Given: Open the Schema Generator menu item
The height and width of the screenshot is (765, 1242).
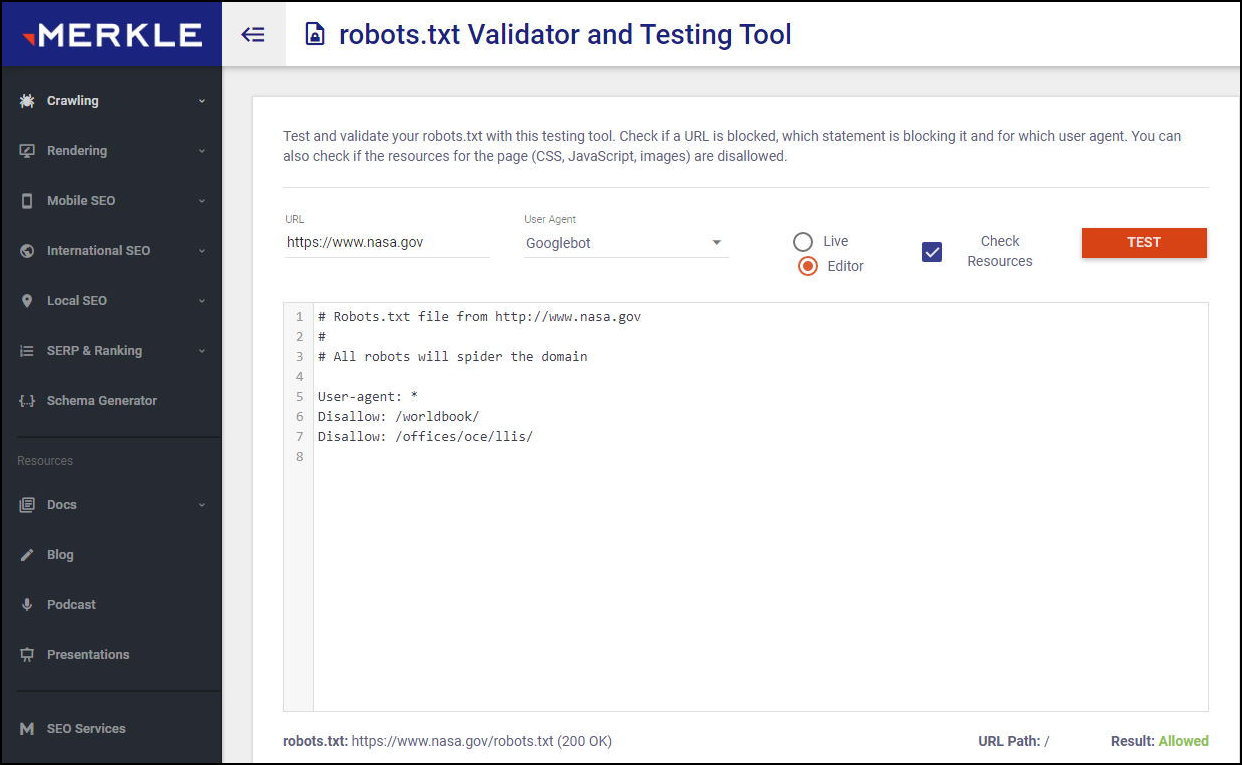Looking at the screenshot, I should pyautogui.click(x=111, y=401).
